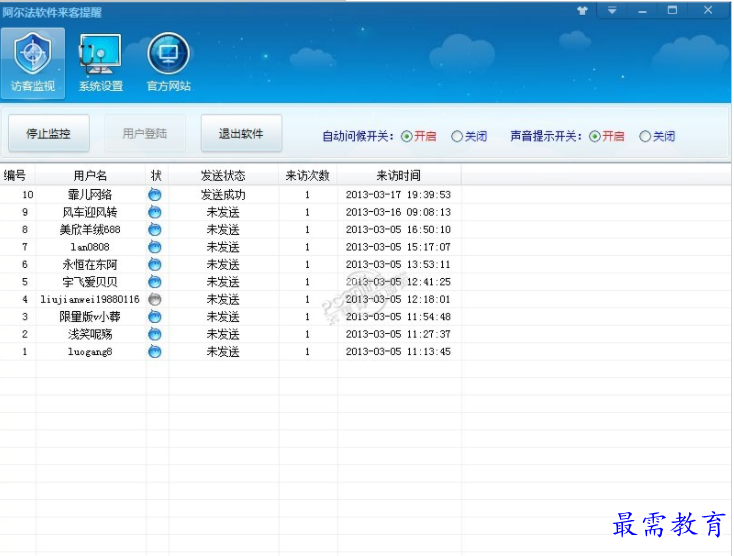Select user 浅笑呢殇

(x=90, y=334)
